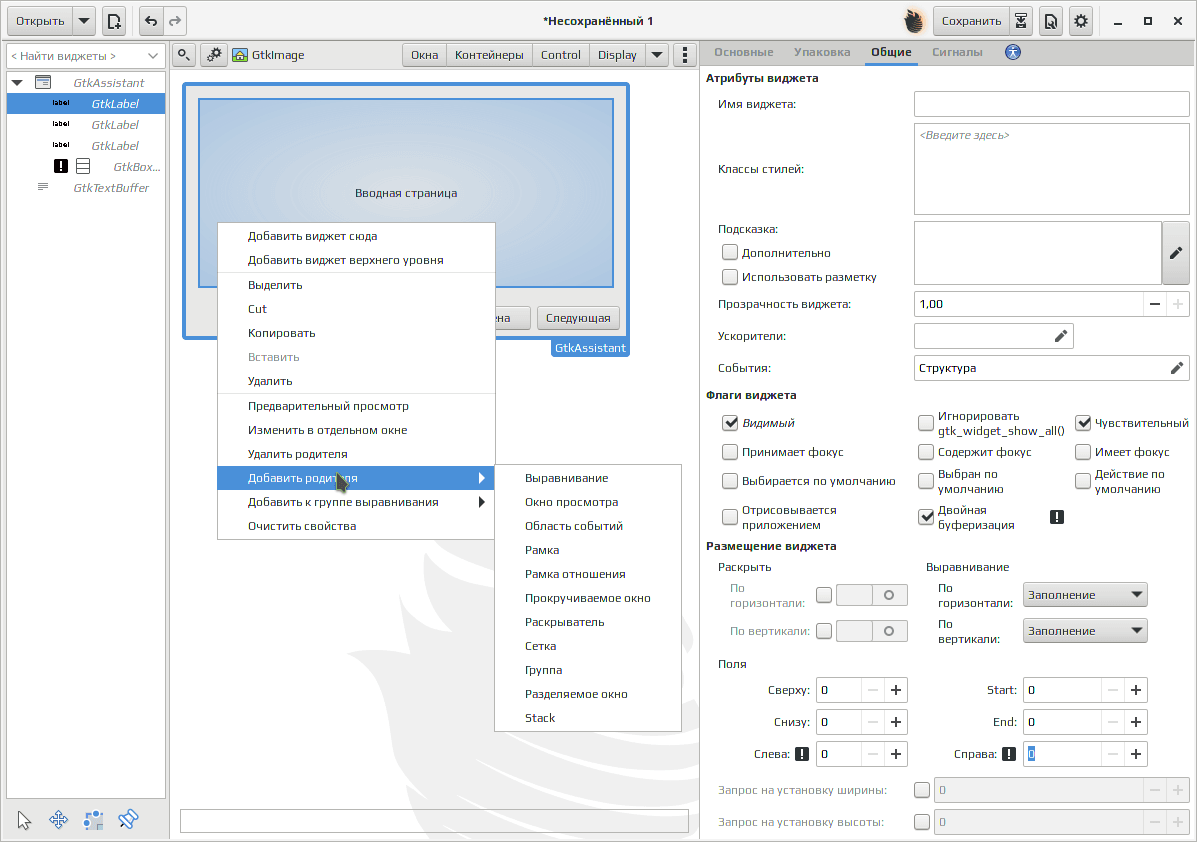Collapse the GtkAssistant tree node
Image resolution: width=1197 pixels, height=842 pixels.
[17, 82]
